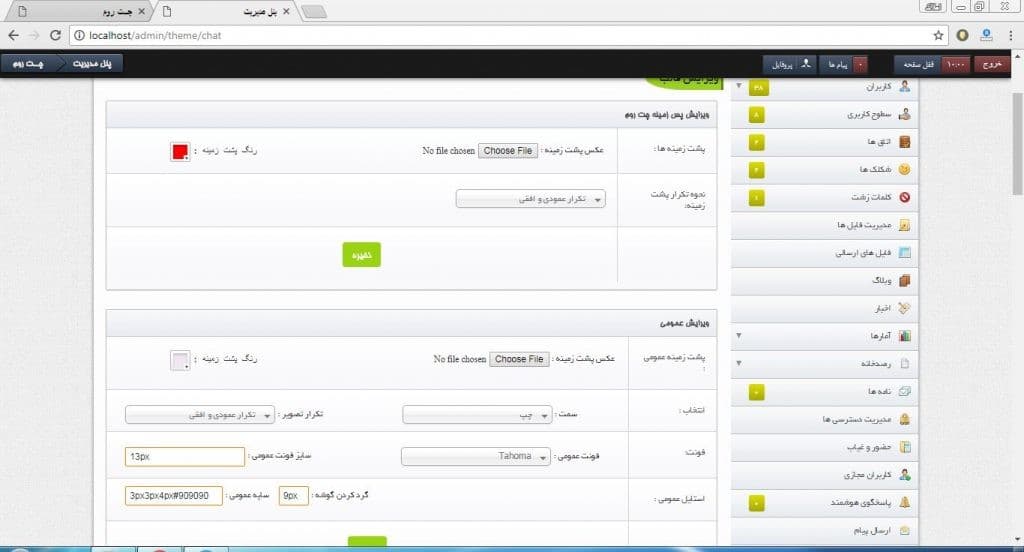Open the general font Tahoma dropdown

pyautogui.click(x=476, y=456)
